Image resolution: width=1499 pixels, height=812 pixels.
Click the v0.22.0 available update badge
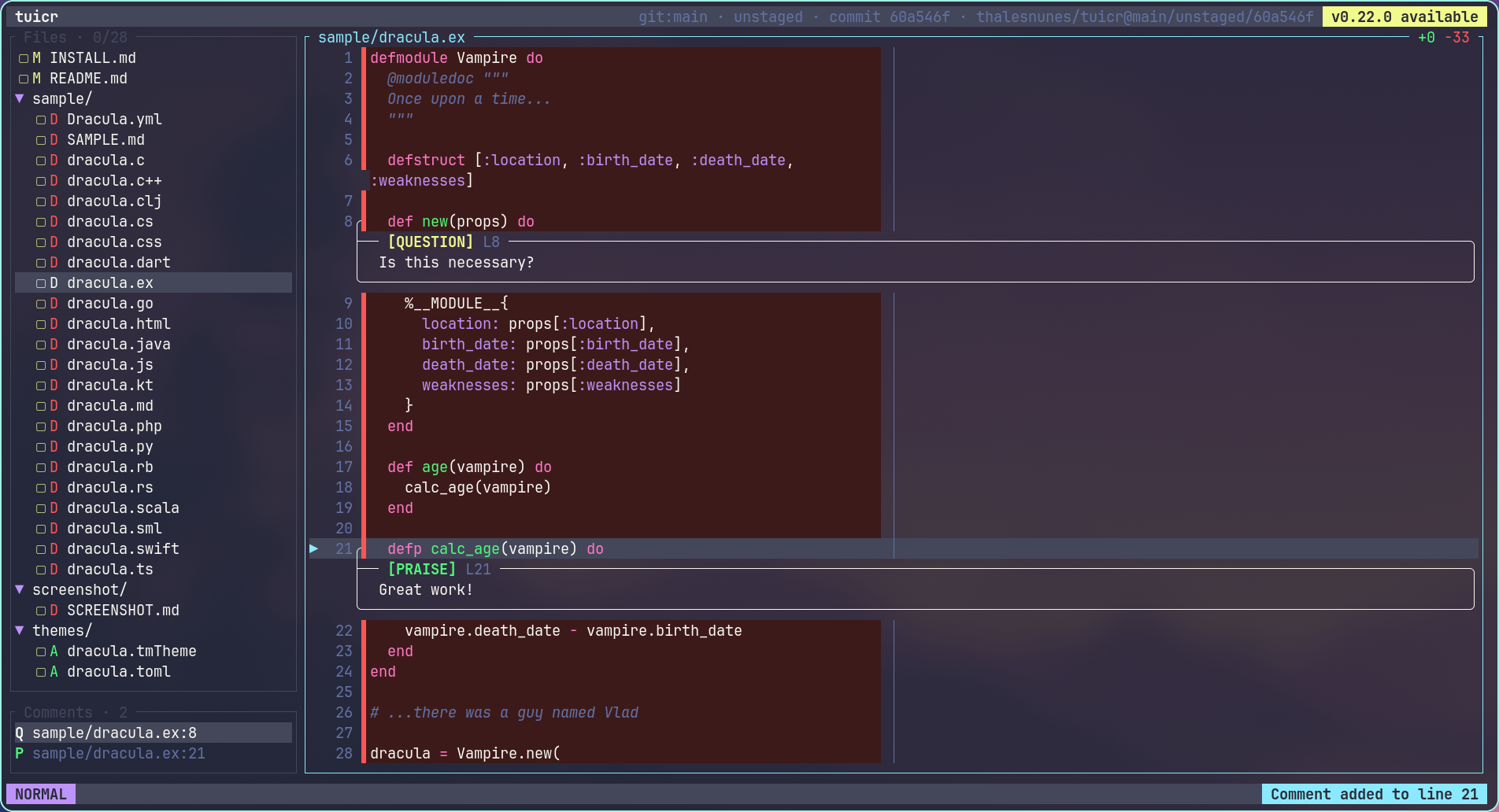(1405, 17)
